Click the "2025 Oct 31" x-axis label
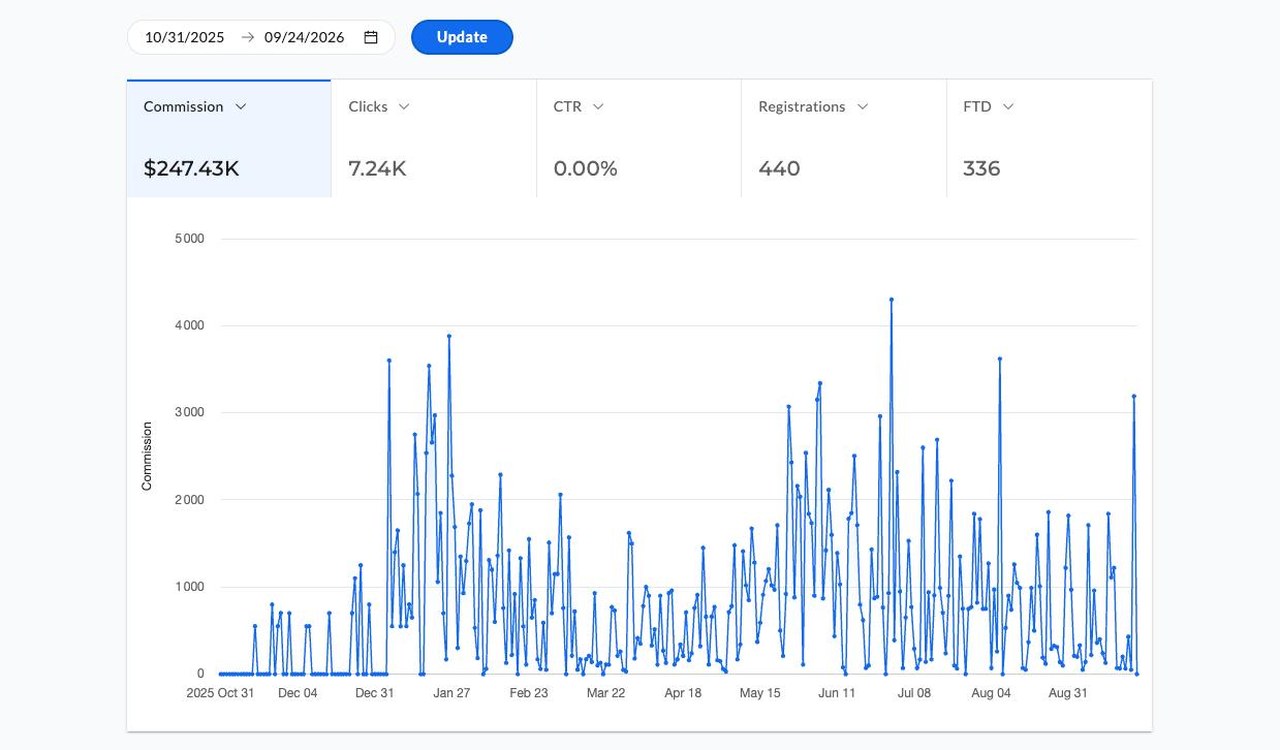The width and height of the screenshot is (1280, 750). coord(221,693)
